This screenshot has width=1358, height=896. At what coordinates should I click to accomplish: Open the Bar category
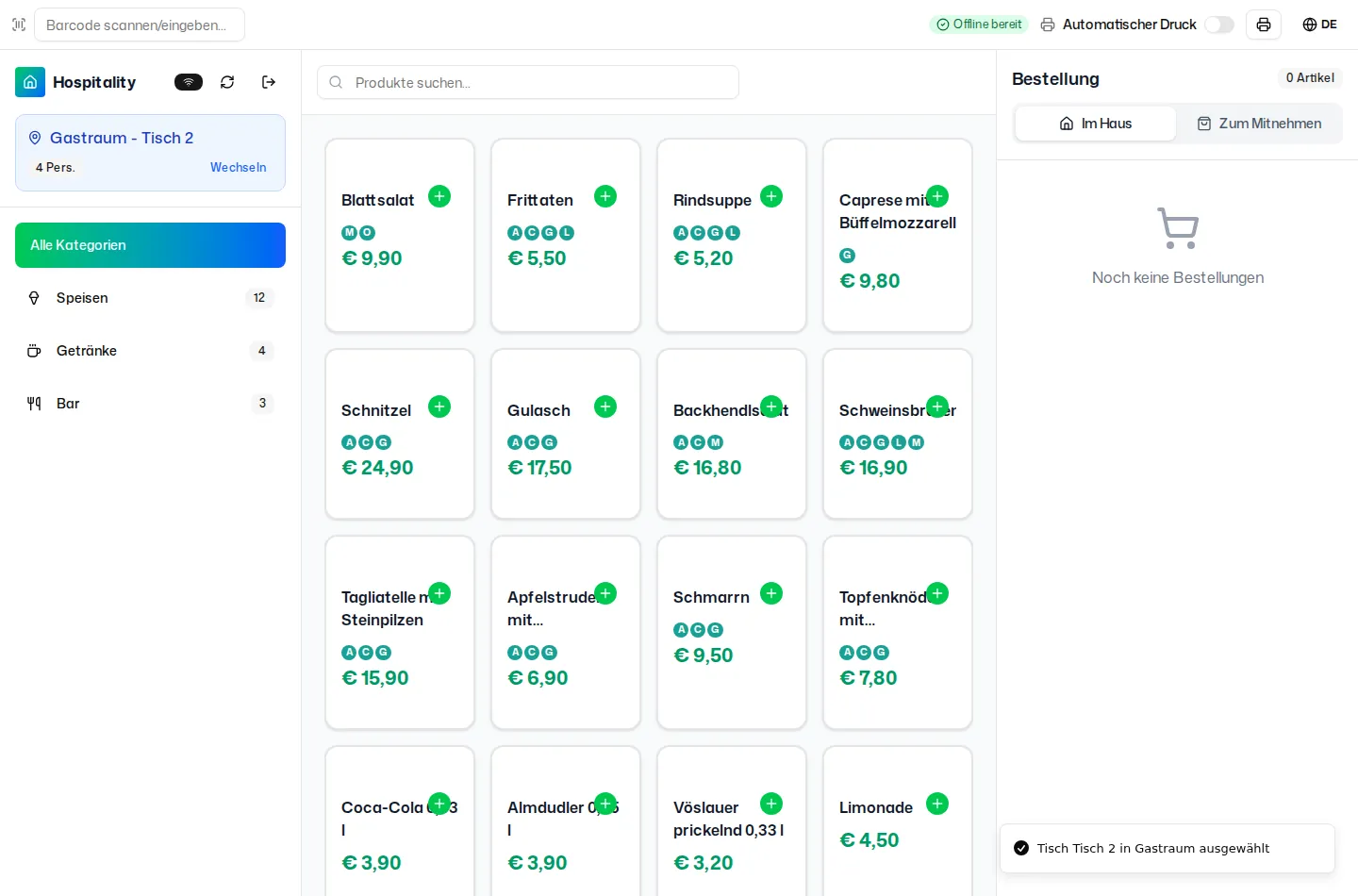(150, 404)
